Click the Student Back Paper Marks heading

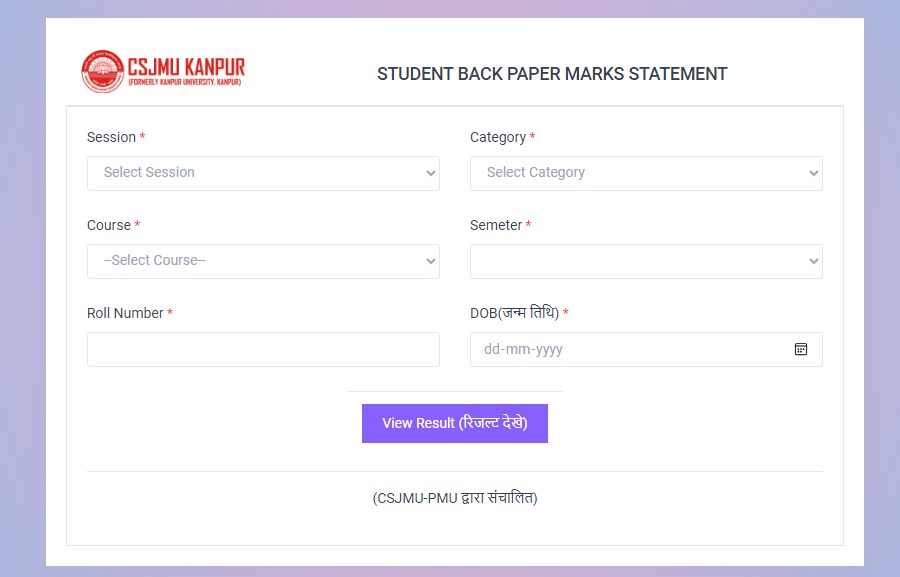click(x=552, y=73)
